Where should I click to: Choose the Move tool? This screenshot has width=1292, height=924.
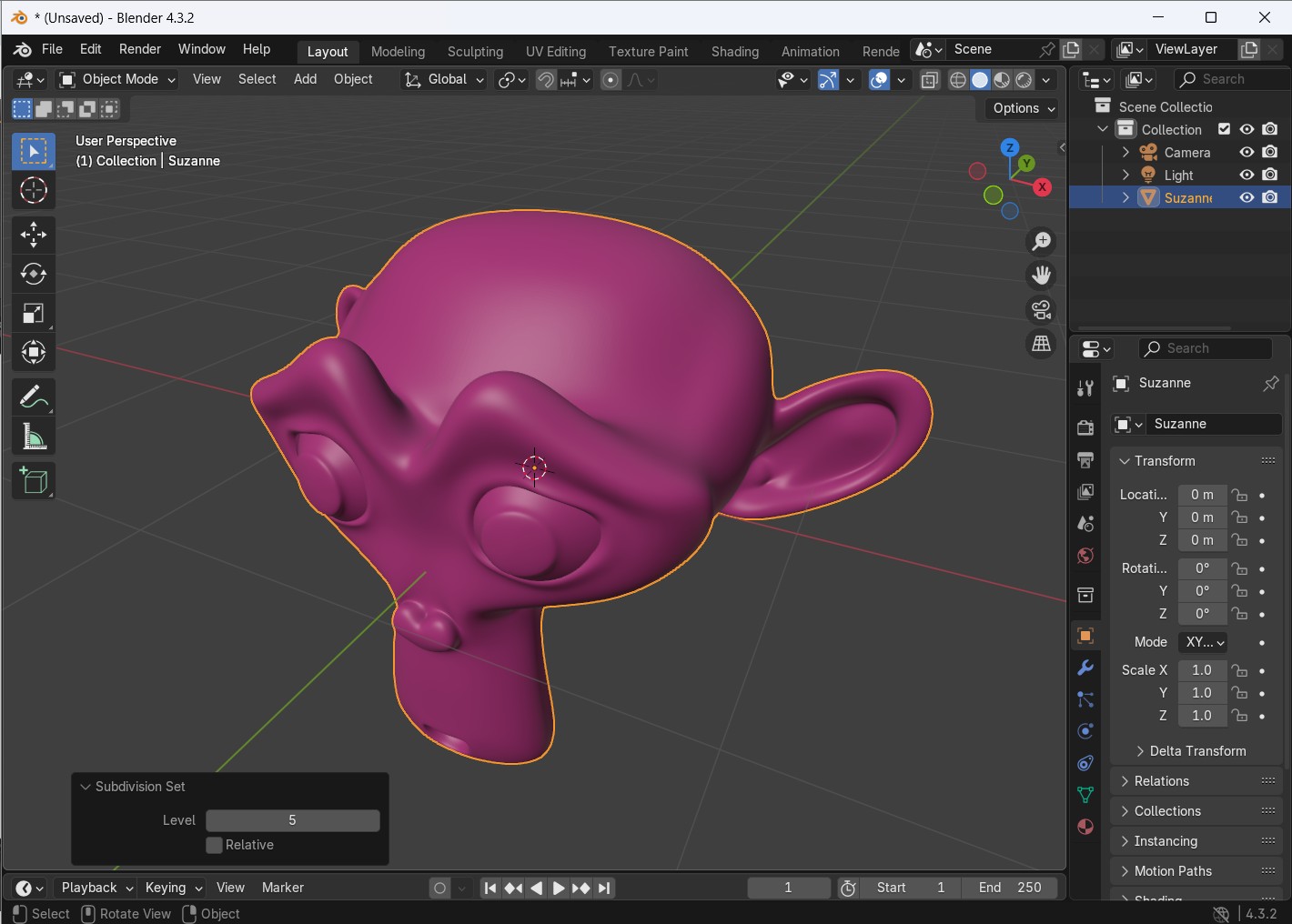coord(34,235)
